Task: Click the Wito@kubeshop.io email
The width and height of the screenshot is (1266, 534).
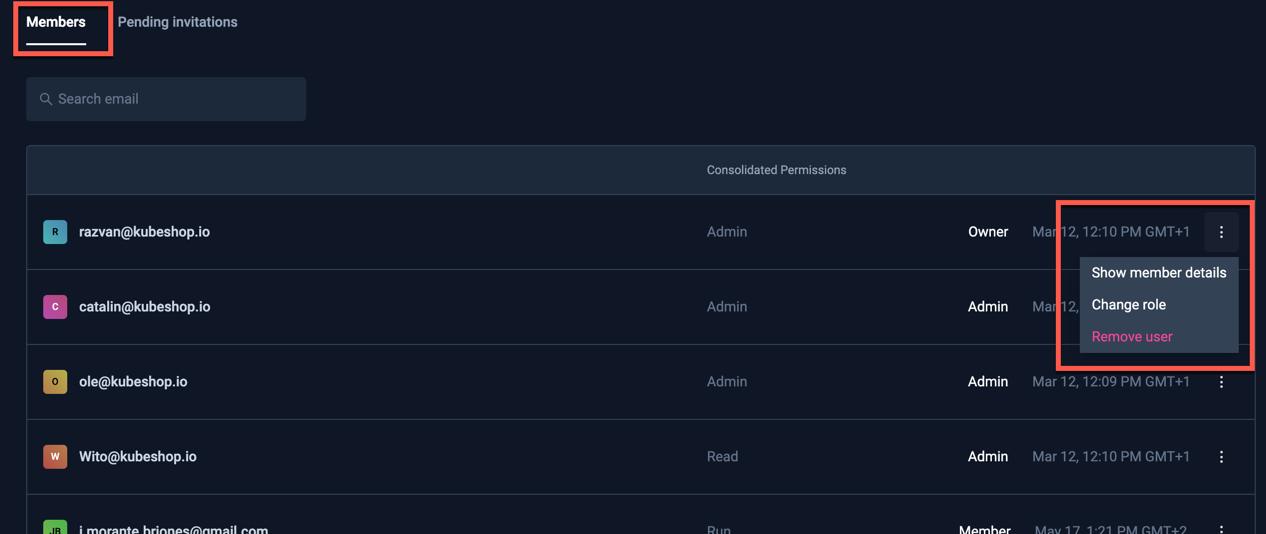Action: [x=137, y=457]
